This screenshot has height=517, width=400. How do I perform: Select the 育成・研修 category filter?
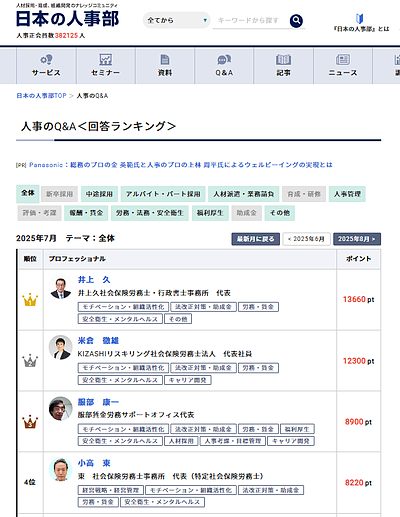point(304,194)
